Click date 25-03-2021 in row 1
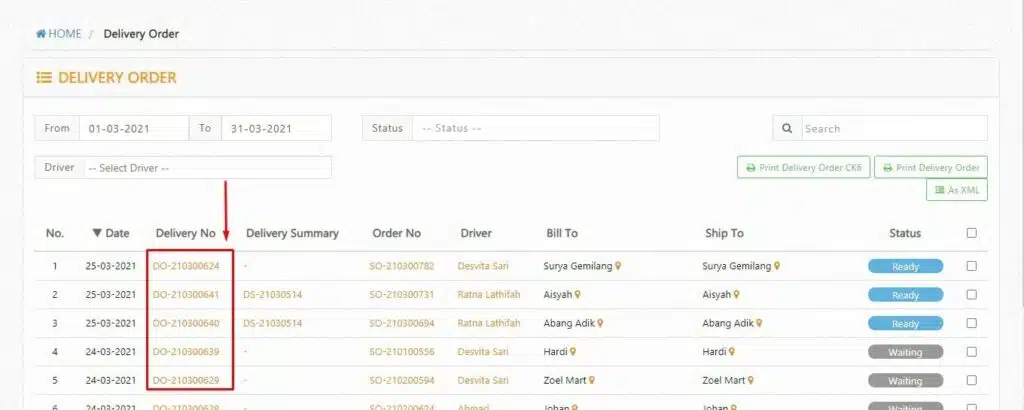This screenshot has height=410, width=1024. coord(111,266)
